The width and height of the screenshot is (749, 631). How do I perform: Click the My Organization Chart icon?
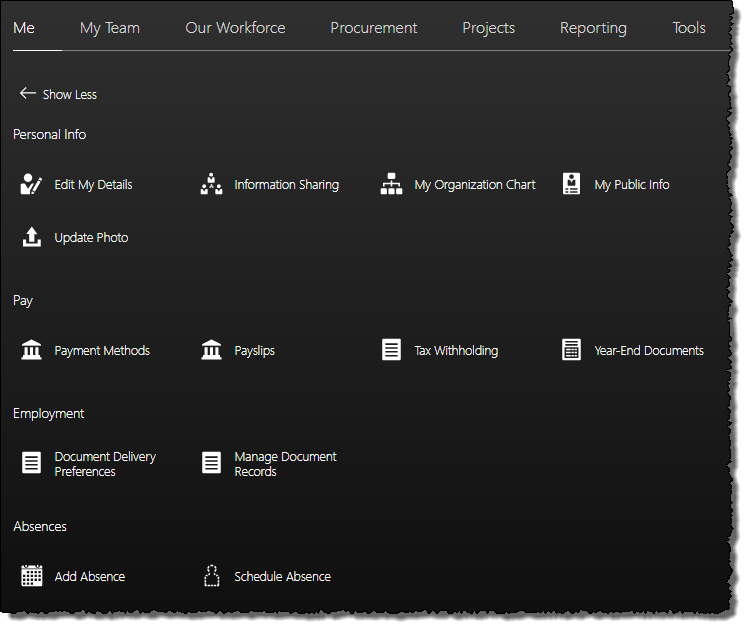392,184
